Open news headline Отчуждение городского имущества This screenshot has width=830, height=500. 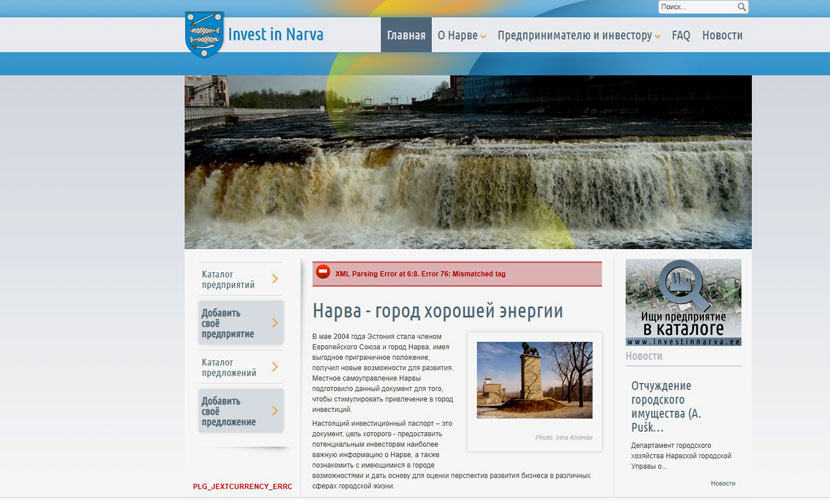pyautogui.click(x=666, y=406)
